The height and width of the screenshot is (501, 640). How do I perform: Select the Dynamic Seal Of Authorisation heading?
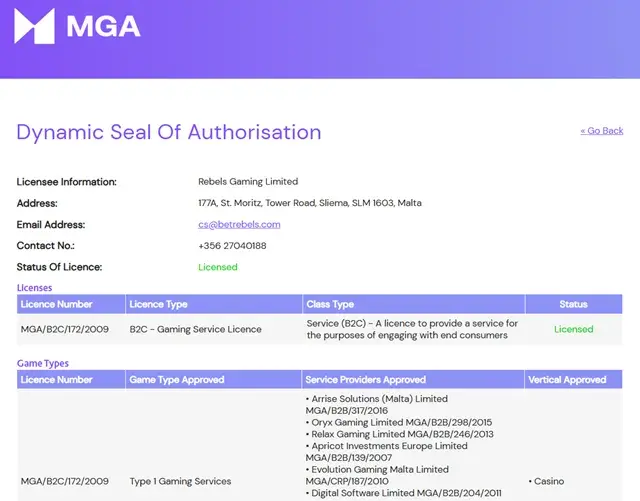[x=169, y=132]
